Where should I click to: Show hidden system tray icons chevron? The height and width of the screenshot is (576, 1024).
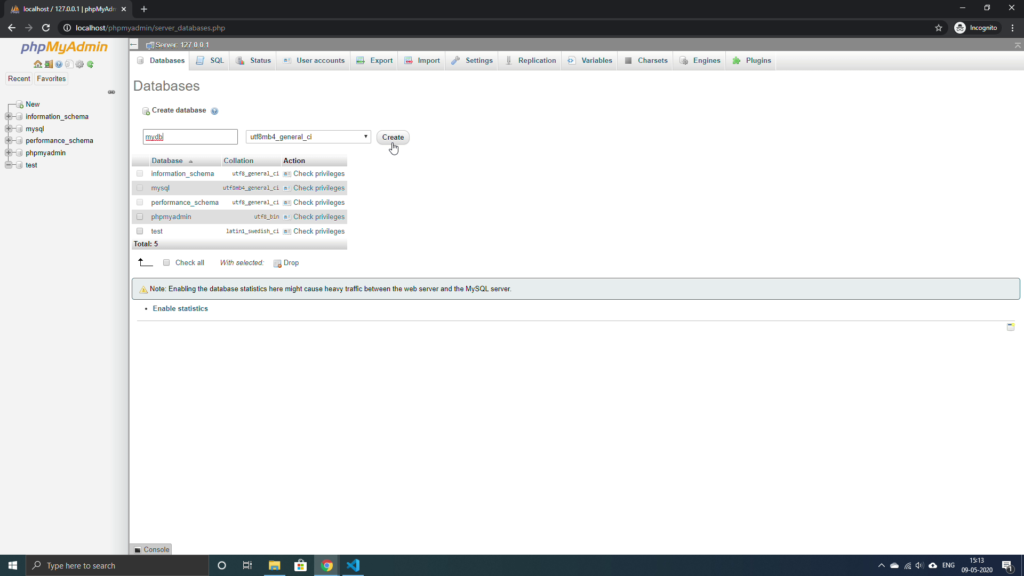[881, 566]
